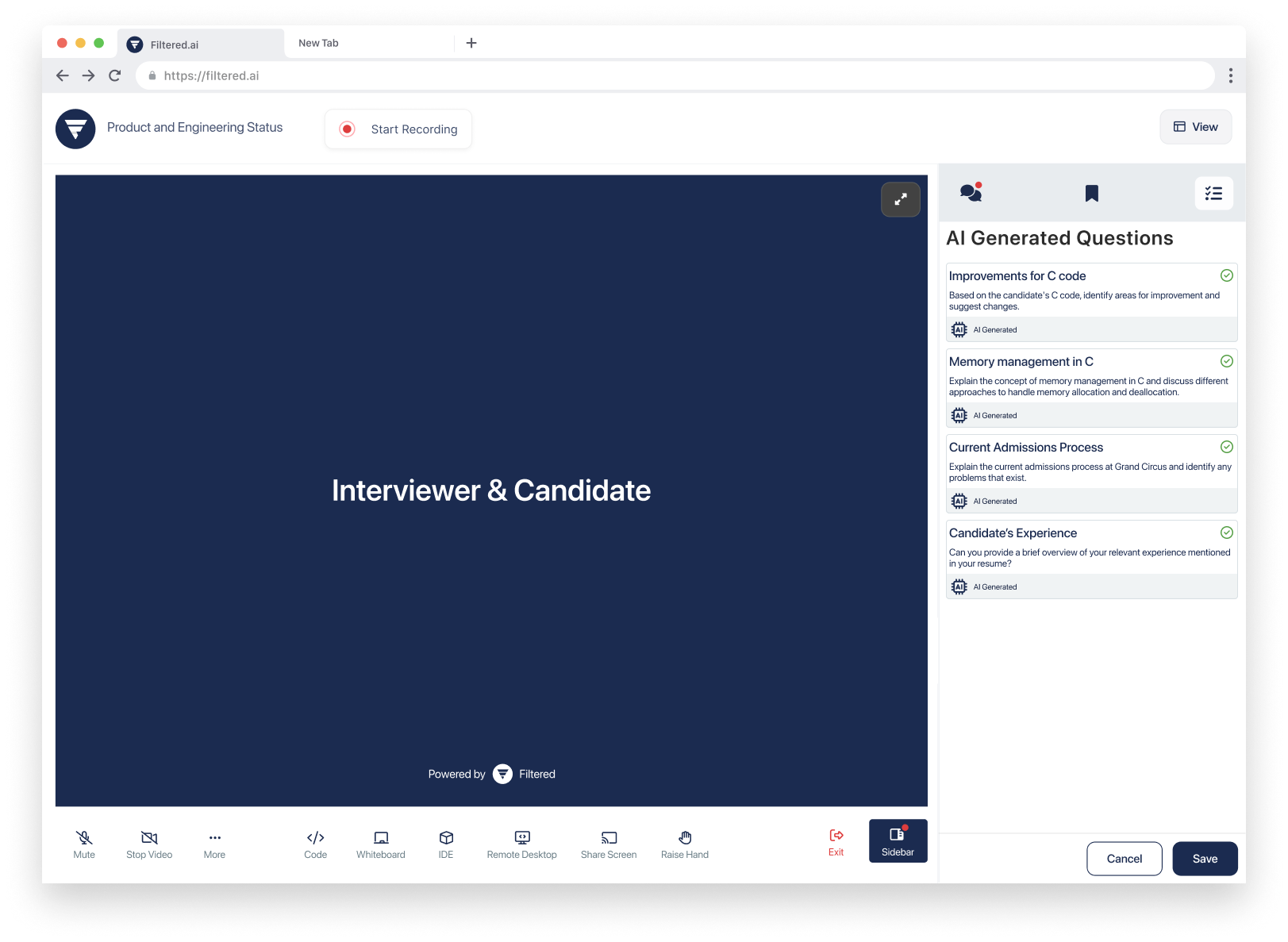This screenshot has width=1288, height=942.
Task: Toggle checkmark on Improvements for C code
Action: click(1226, 275)
